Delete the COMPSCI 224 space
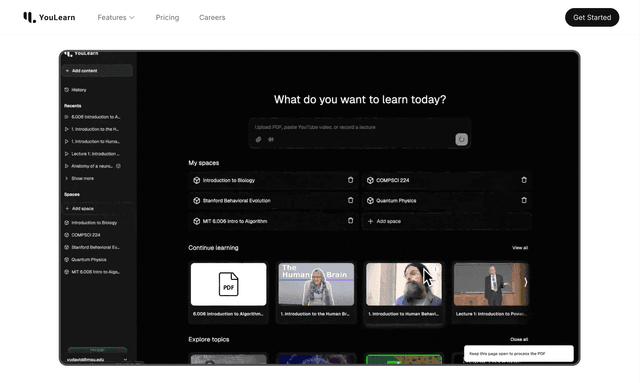The image size is (640, 383). [x=524, y=180]
